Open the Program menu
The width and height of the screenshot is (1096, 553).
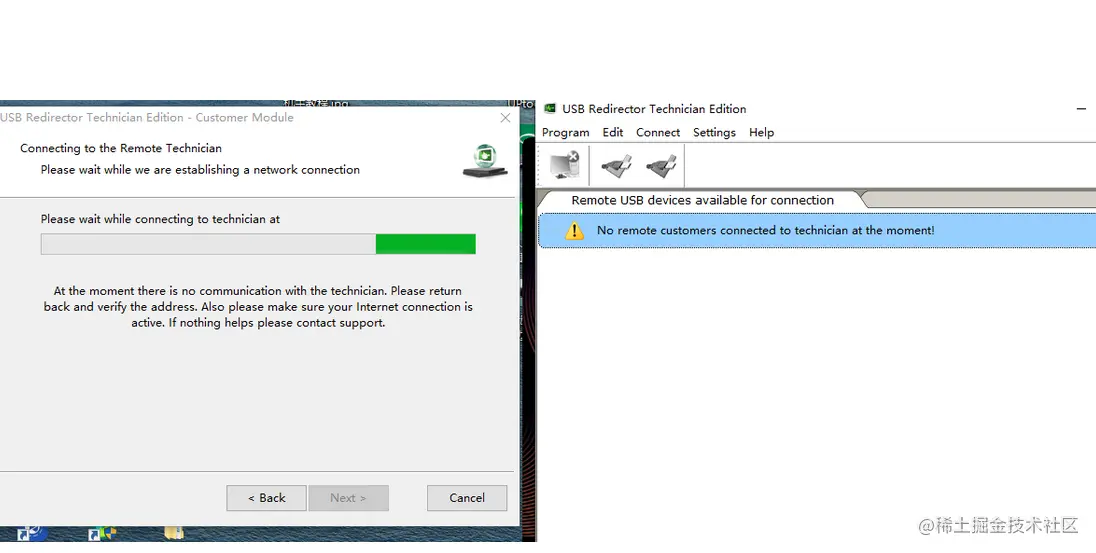click(565, 132)
